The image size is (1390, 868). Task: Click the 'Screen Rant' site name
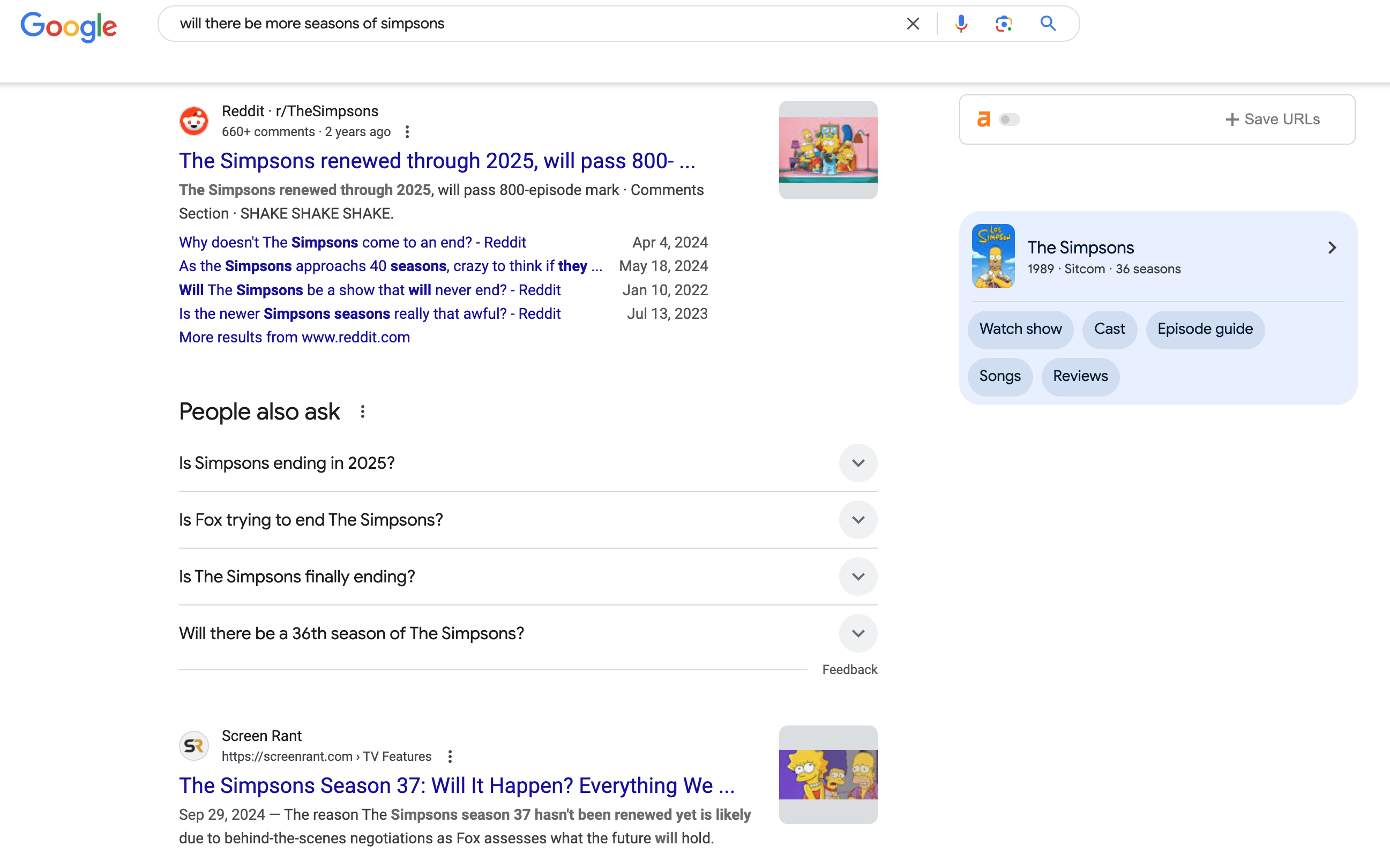[261, 736]
